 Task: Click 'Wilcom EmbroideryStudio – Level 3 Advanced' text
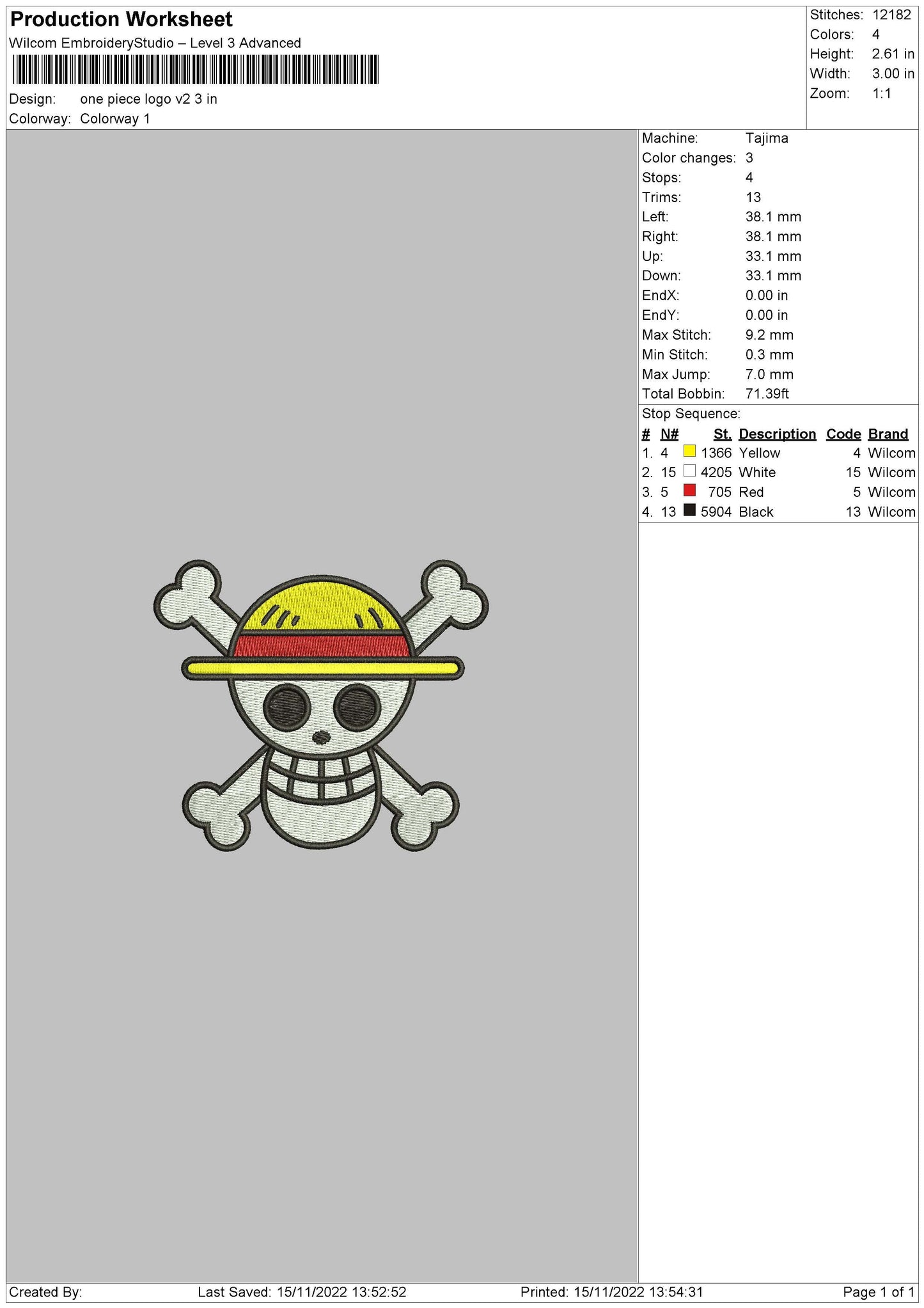(155, 43)
